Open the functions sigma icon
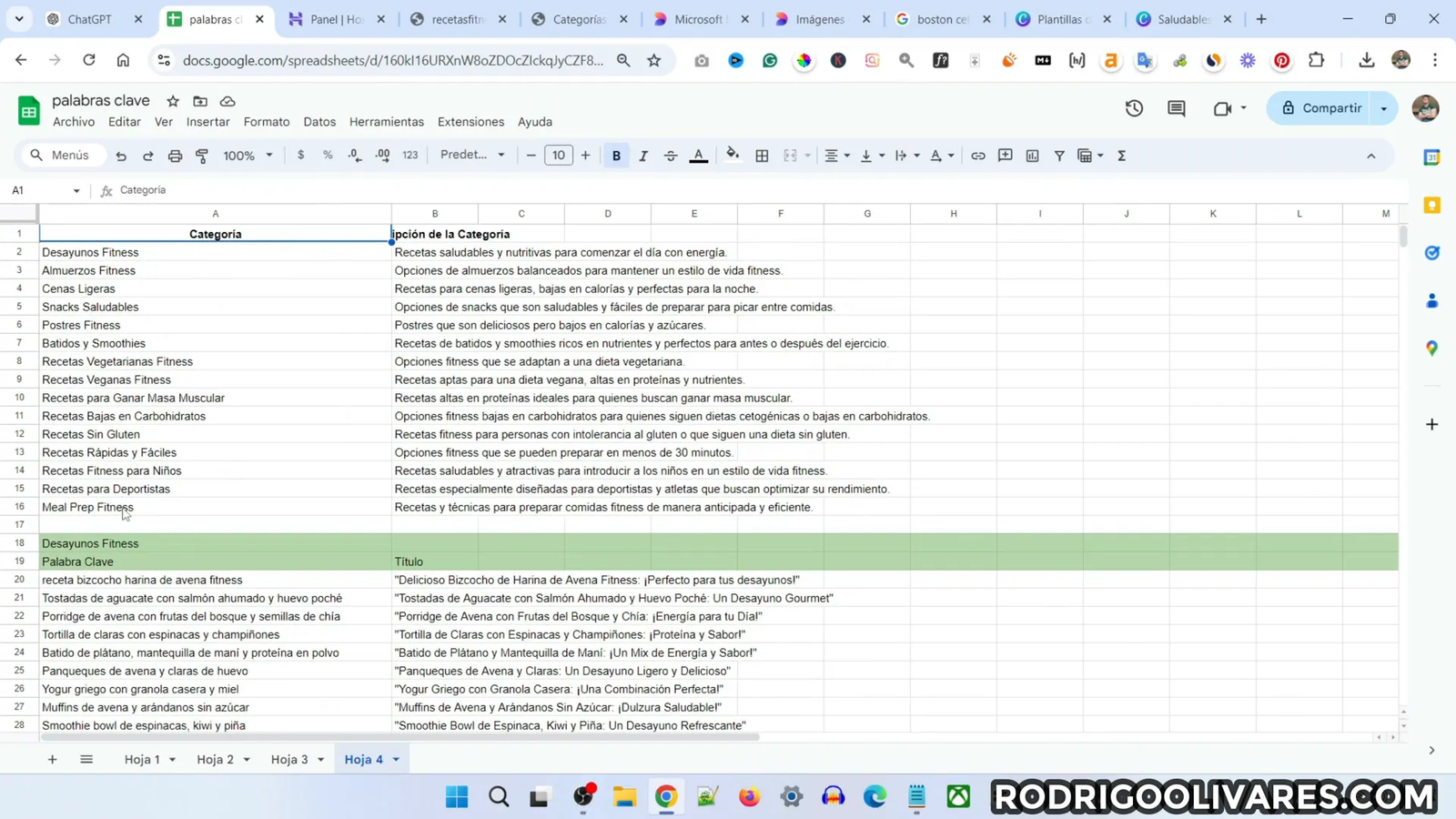The height and width of the screenshot is (819, 1456). 1121,155
